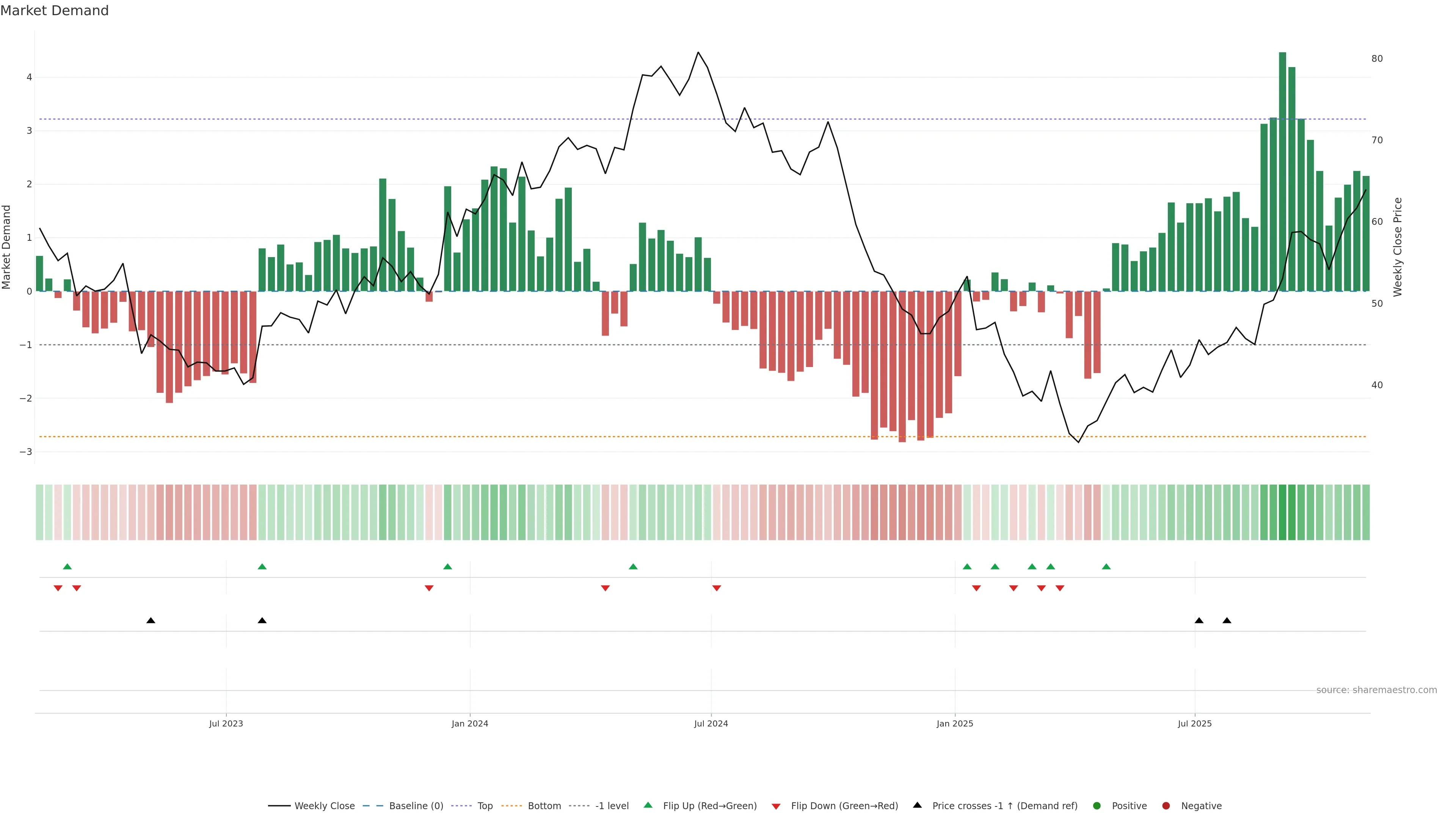Click the red Flip Down legend triangle icon
Image resolution: width=1456 pixels, height=819 pixels.
pyautogui.click(x=776, y=806)
